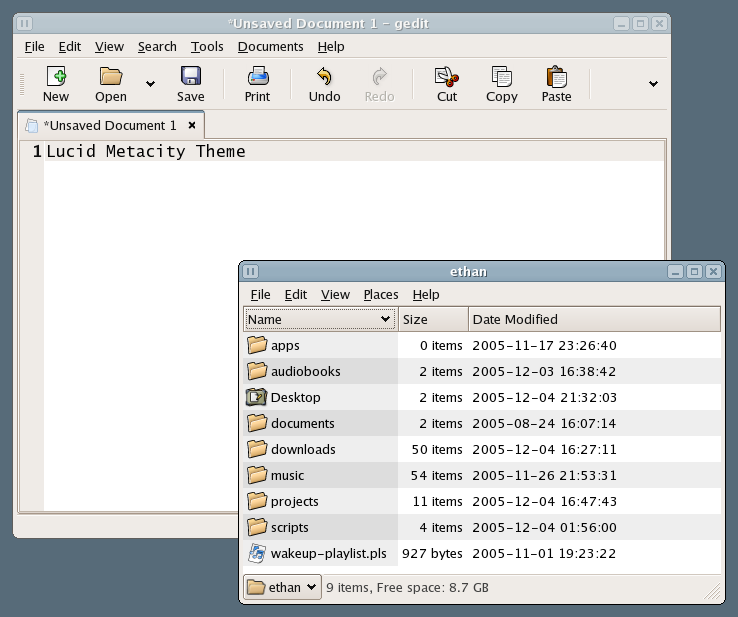Open the ethan window menu button
This screenshot has width=738, height=617.
click(251, 271)
